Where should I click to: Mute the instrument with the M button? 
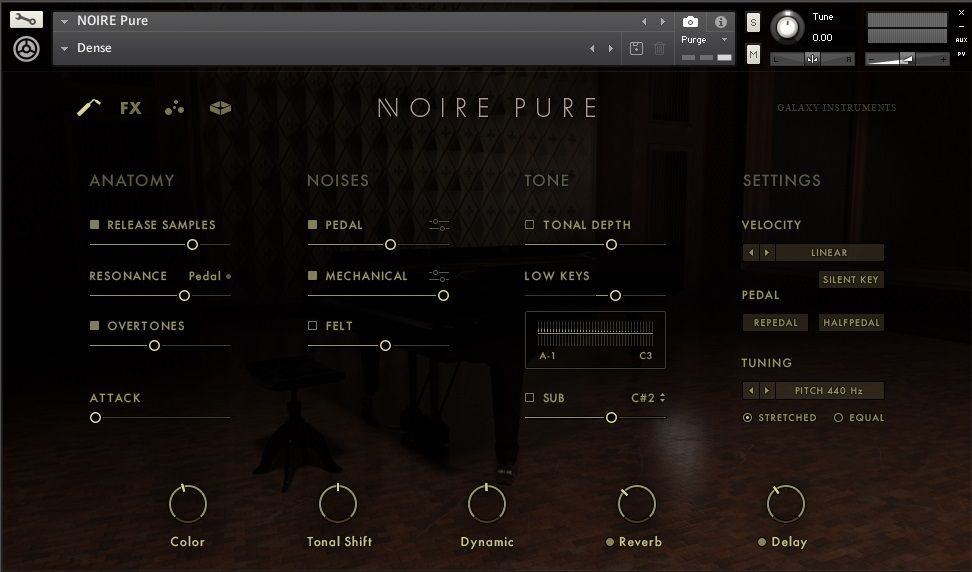(753, 55)
